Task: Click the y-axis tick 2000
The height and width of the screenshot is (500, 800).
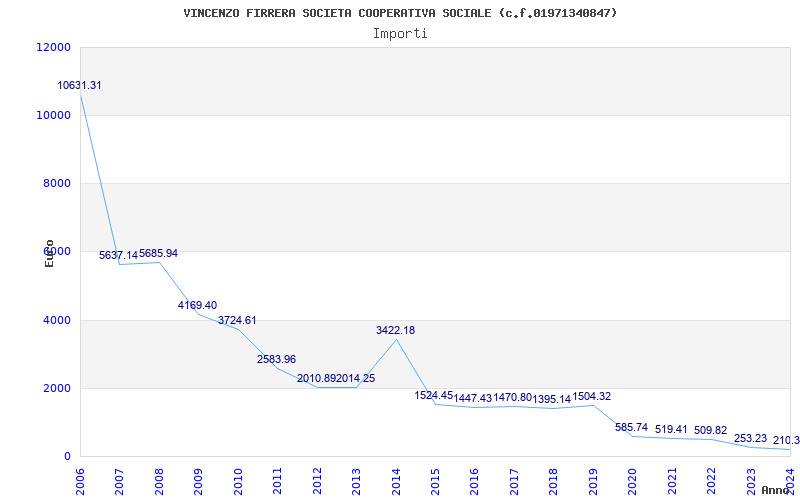Action: pos(56,388)
